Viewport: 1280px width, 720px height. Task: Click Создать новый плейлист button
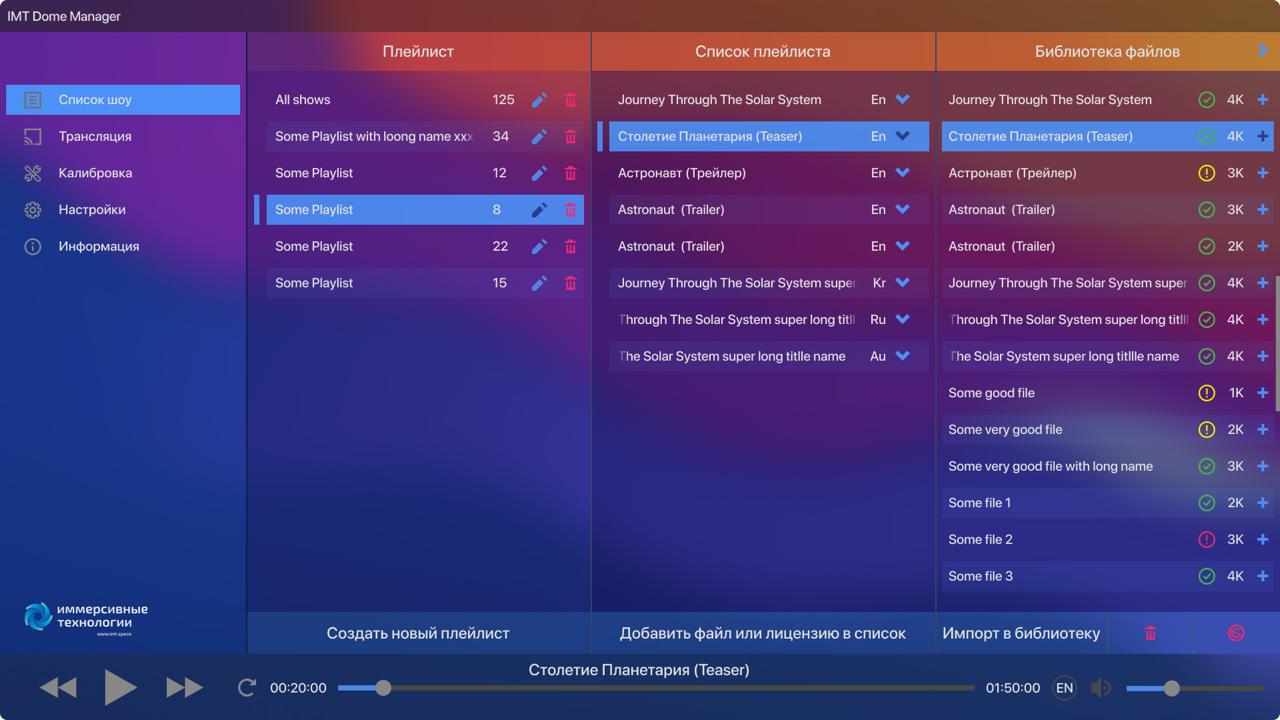pyautogui.click(x=418, y=633)
